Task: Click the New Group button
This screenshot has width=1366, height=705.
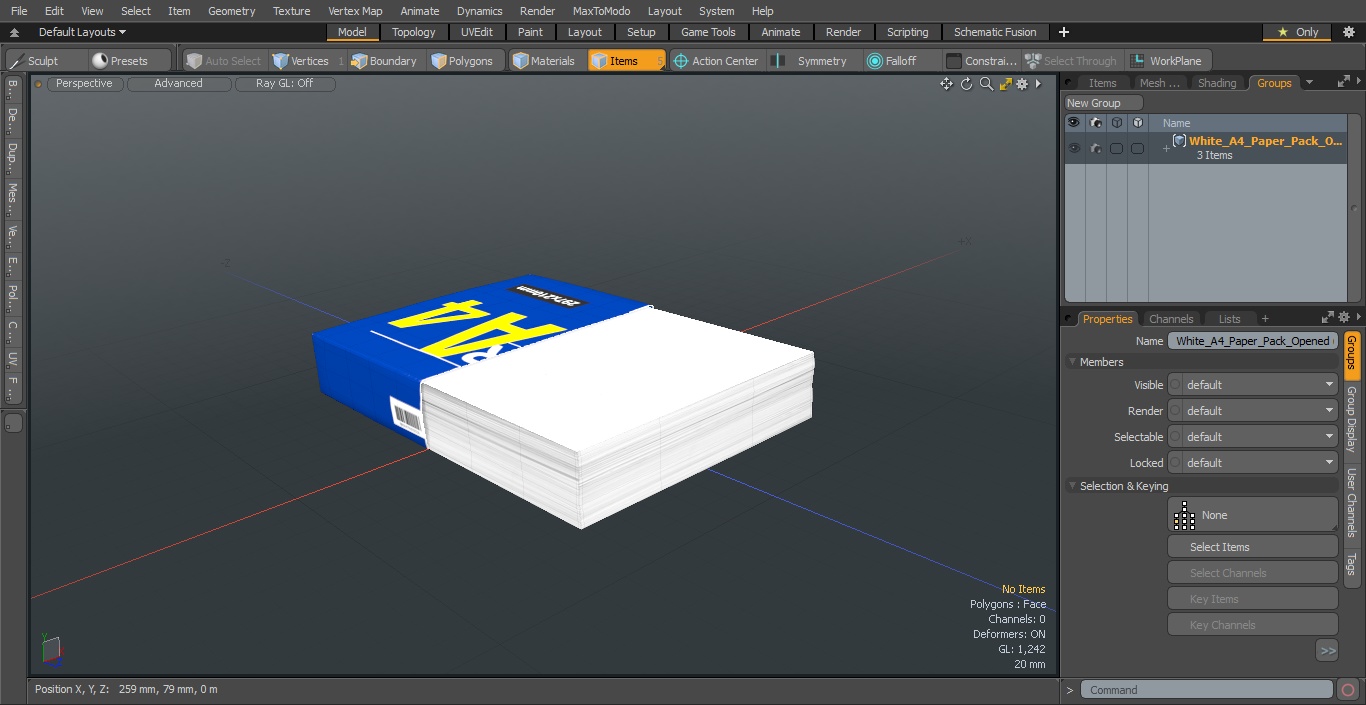Action: [1104, 103]
